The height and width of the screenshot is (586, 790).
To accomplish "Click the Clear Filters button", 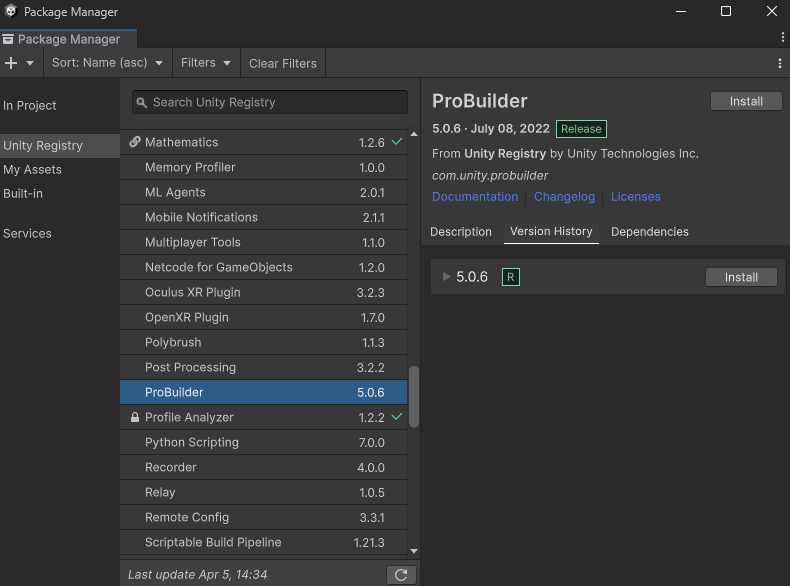I will 282,63.
